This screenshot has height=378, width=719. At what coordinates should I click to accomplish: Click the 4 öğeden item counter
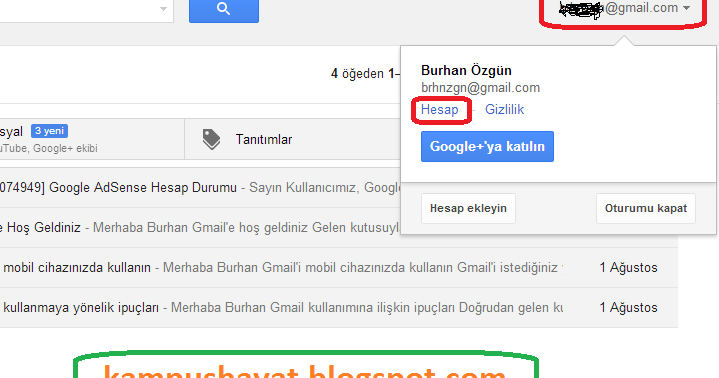tap(365, 73)
